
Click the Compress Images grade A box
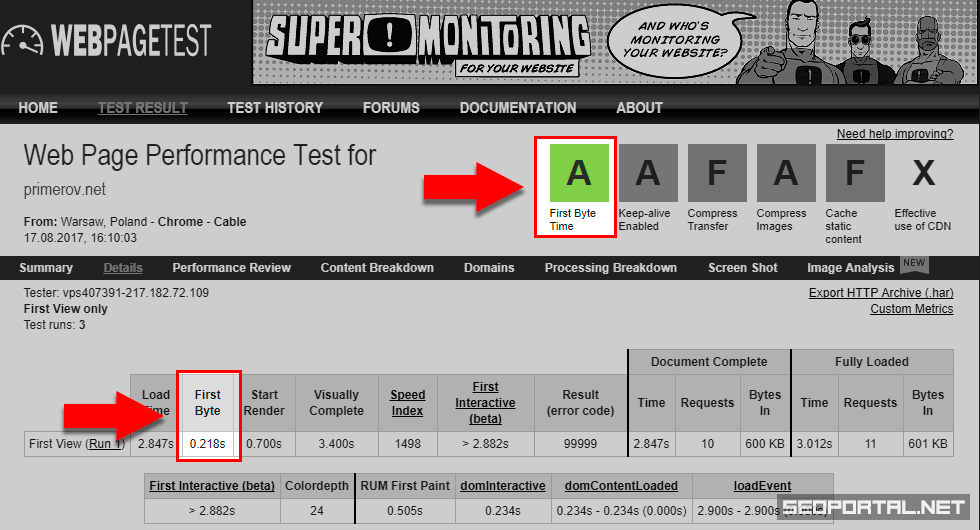click(x=786, y=173)
